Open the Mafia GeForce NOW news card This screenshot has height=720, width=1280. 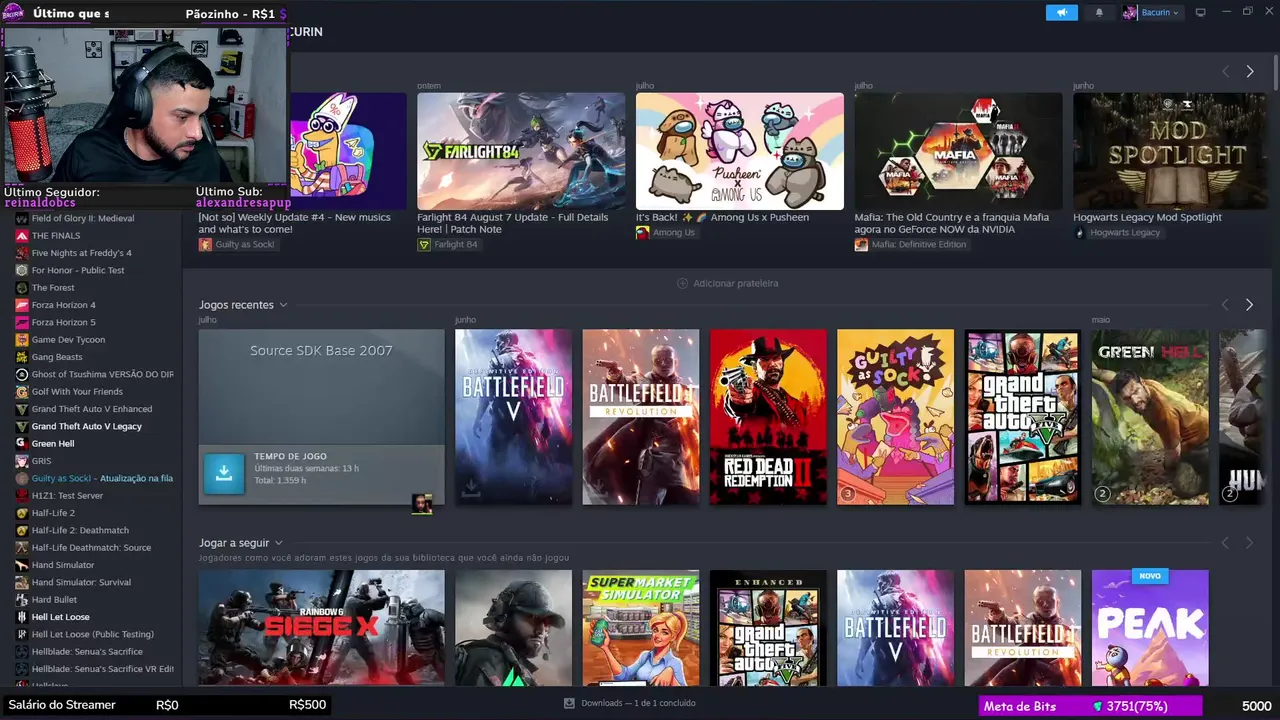[958, 151]
